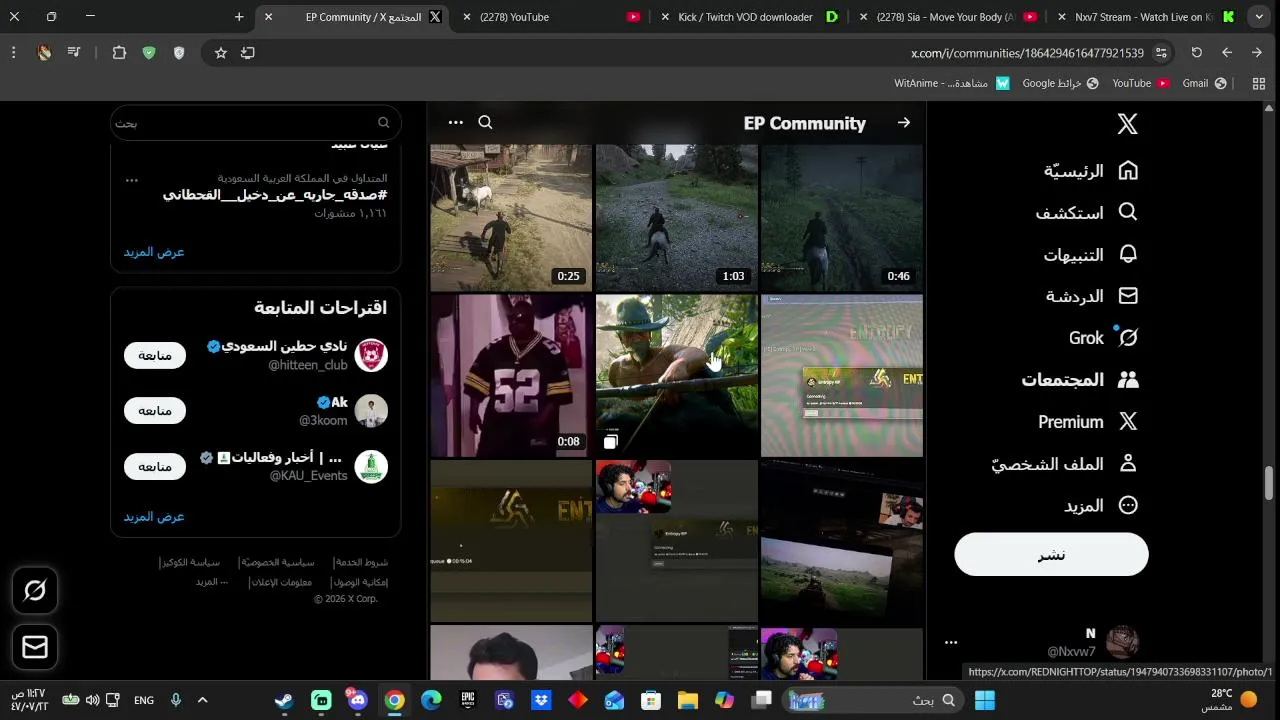This screenshot has height=720, width=1280.
Task: Open the site info tune icon in address bar
Action: coord(1161,52)
